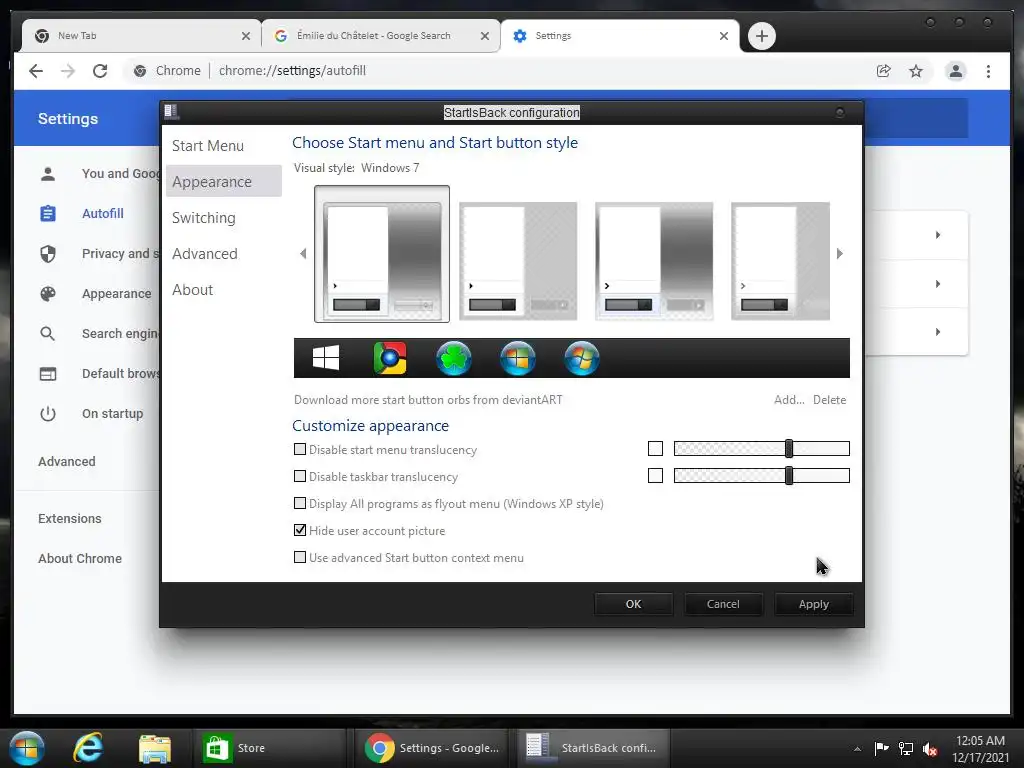Adjust the start menu translucency slider

point(761,449)
